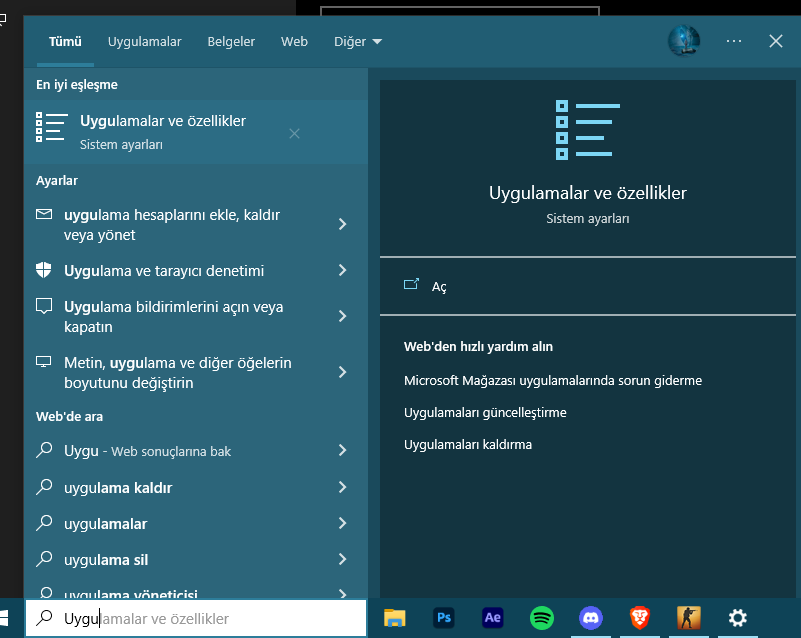This screenshot has width=801, height=638.
Task: Open Spotify from the taskbar
Action: [x=541, y=618]
